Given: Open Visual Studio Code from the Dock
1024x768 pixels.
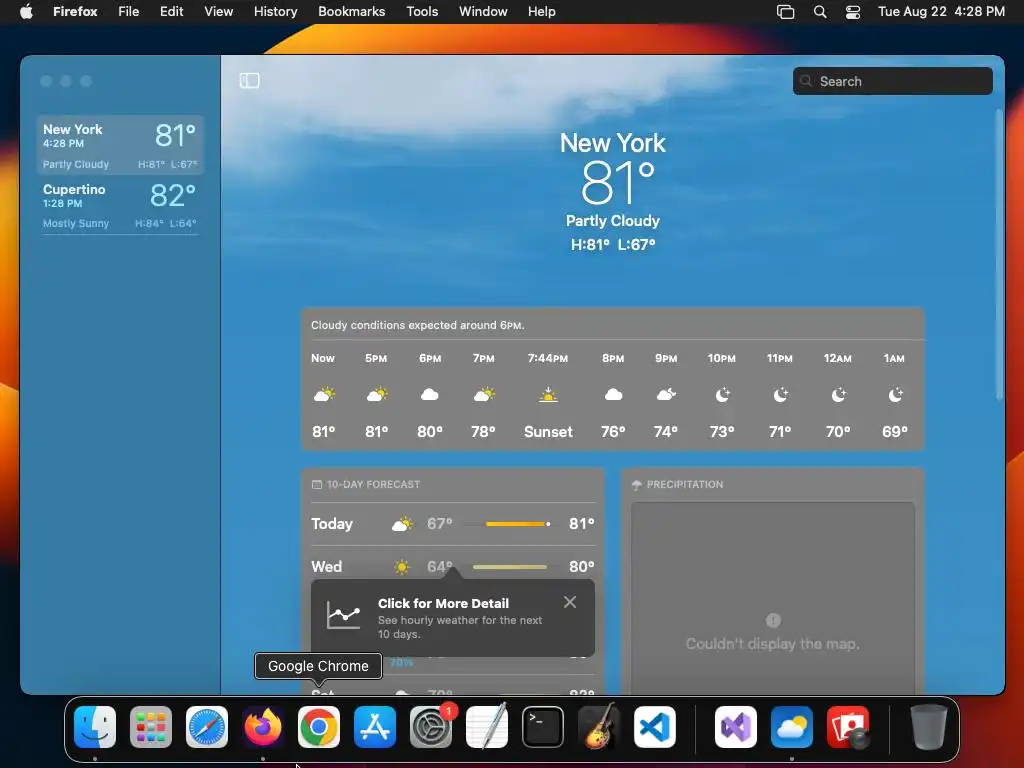Looking at the screenshot, I should pyautogui.click(x=655, y=727).
